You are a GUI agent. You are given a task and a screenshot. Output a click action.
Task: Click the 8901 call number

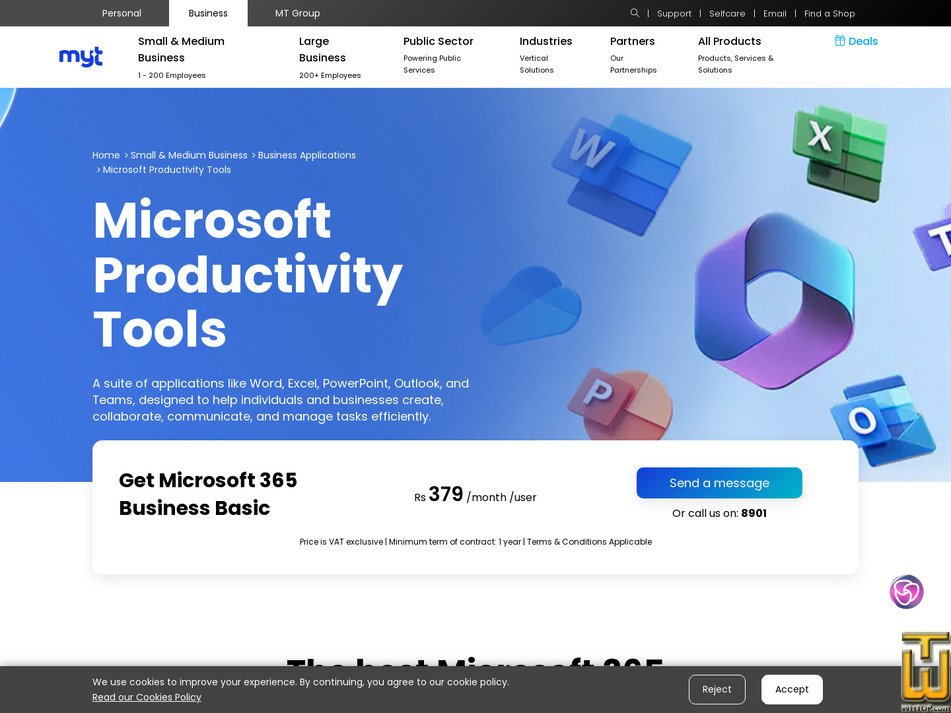point(754,513)
